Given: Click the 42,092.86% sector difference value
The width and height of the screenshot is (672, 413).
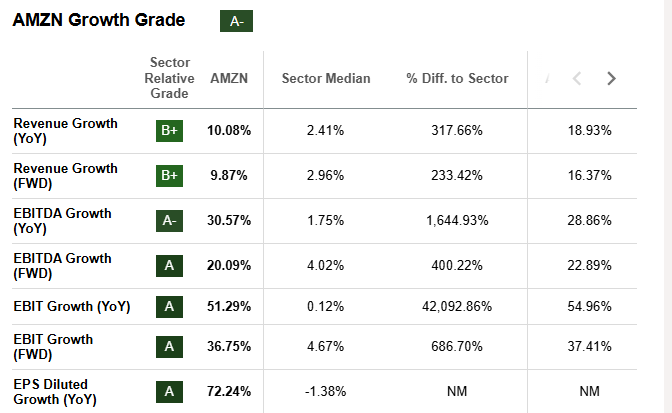Looking at the screenshot, I should (x=457, y=307).
